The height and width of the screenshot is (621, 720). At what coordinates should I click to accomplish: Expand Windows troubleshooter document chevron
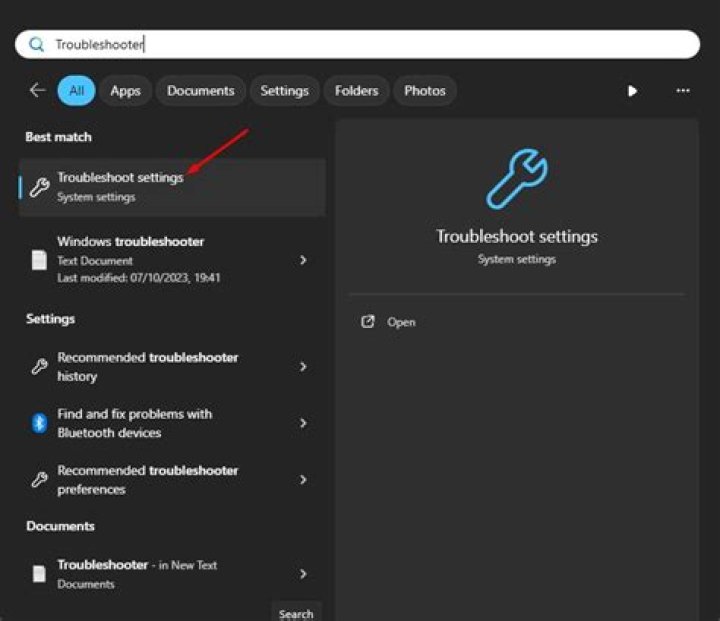coord(303,260)
